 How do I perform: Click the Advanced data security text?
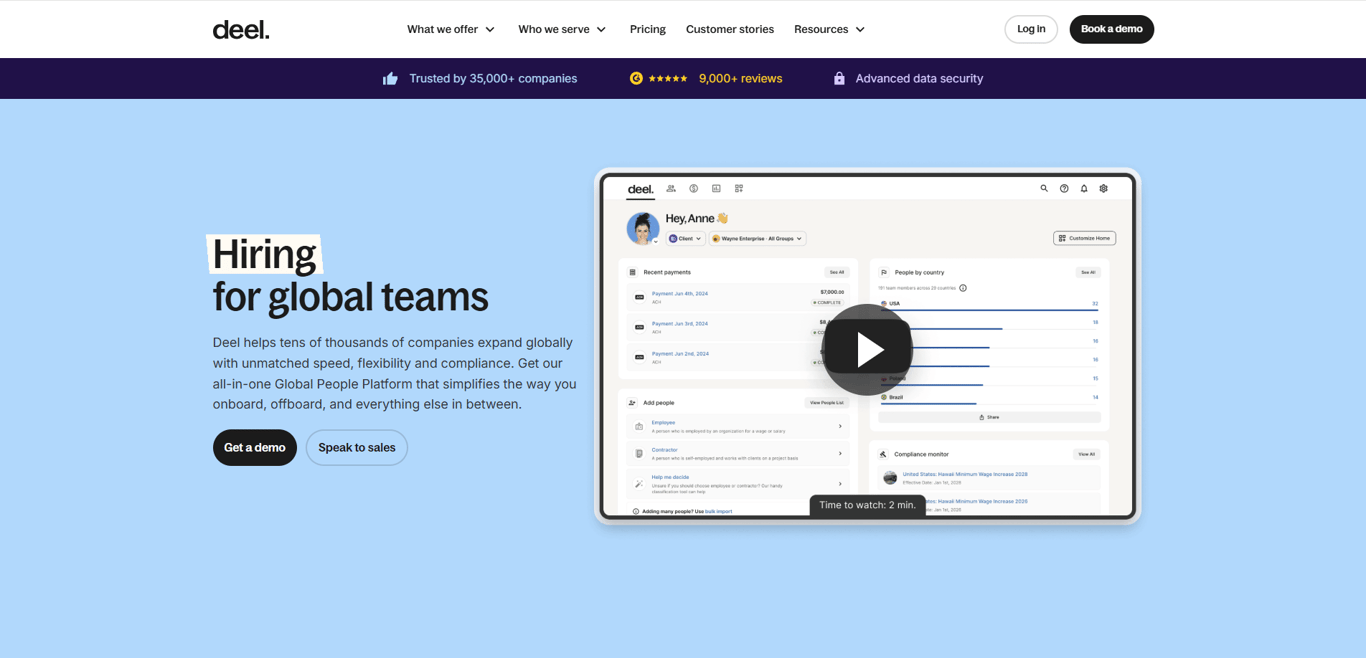tap(919, 78)
